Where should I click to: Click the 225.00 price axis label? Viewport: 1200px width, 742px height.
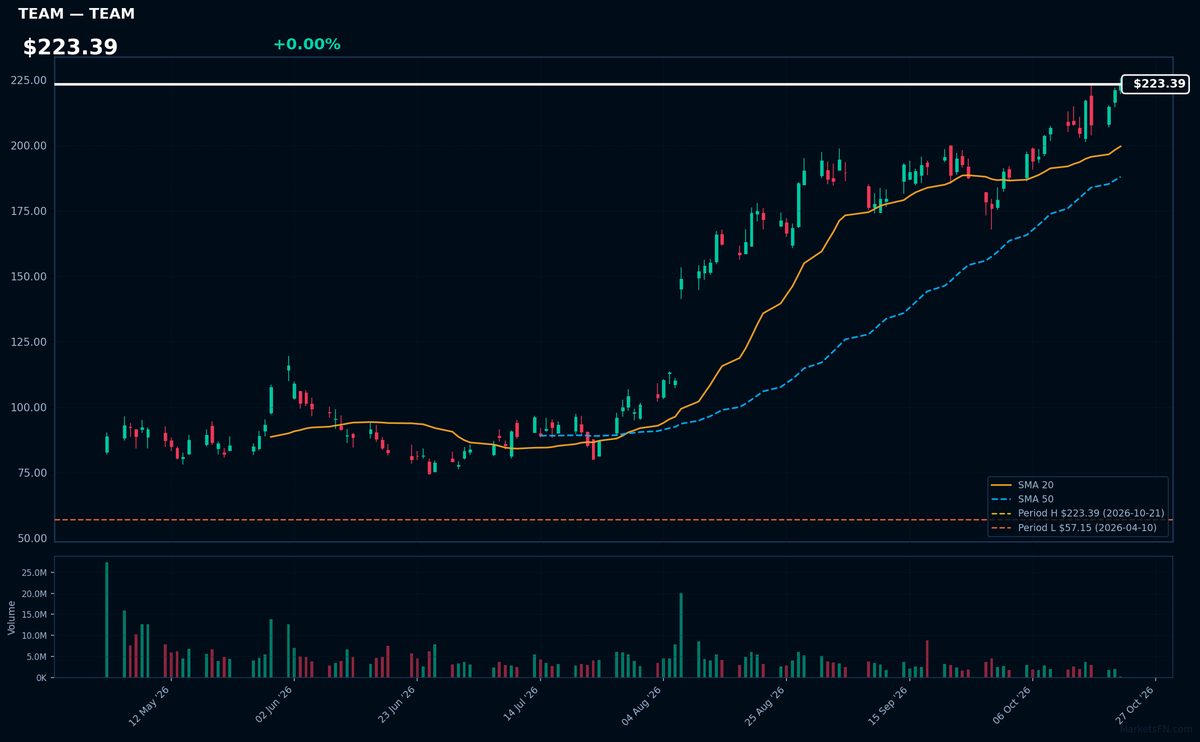click(x=30, y=80)
